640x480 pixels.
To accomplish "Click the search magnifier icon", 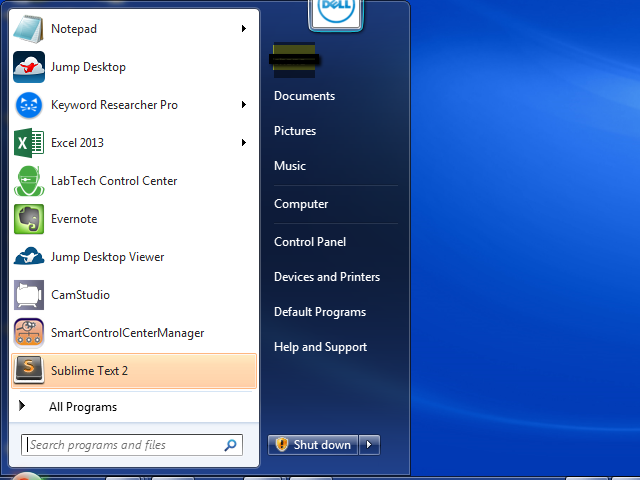I will [x=231, y=445].
